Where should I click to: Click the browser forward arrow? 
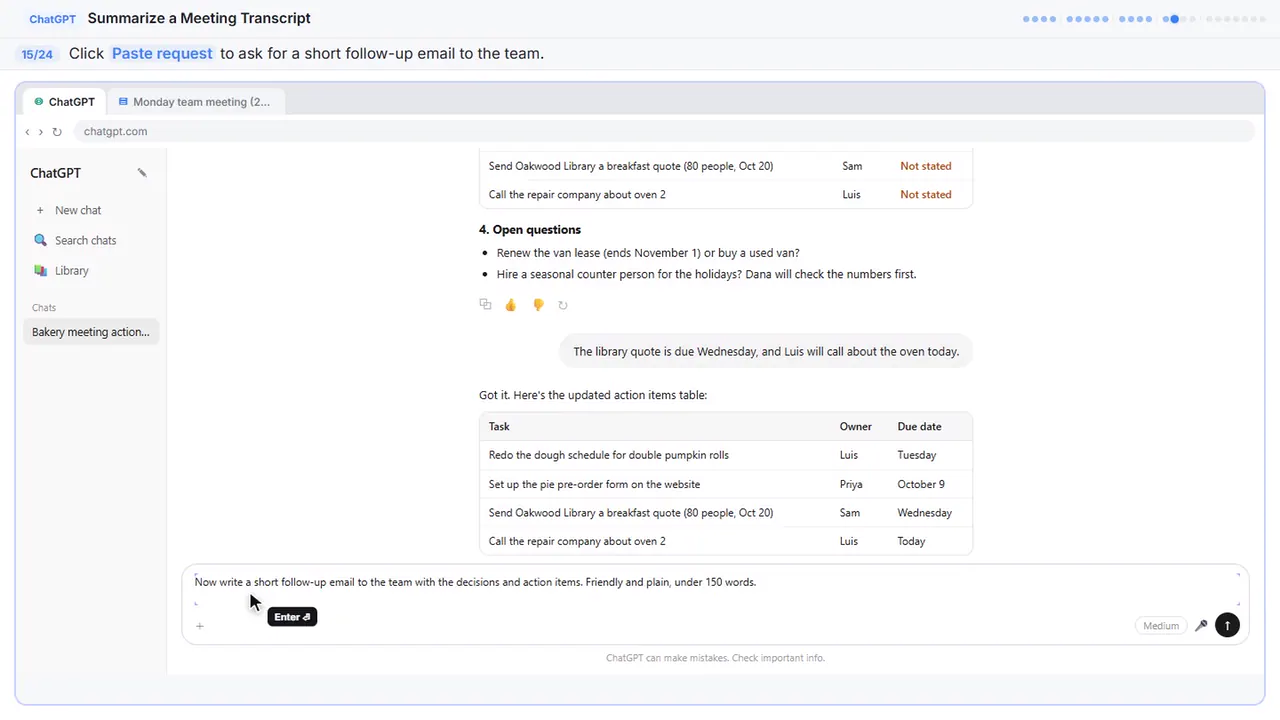click(40, 131)
